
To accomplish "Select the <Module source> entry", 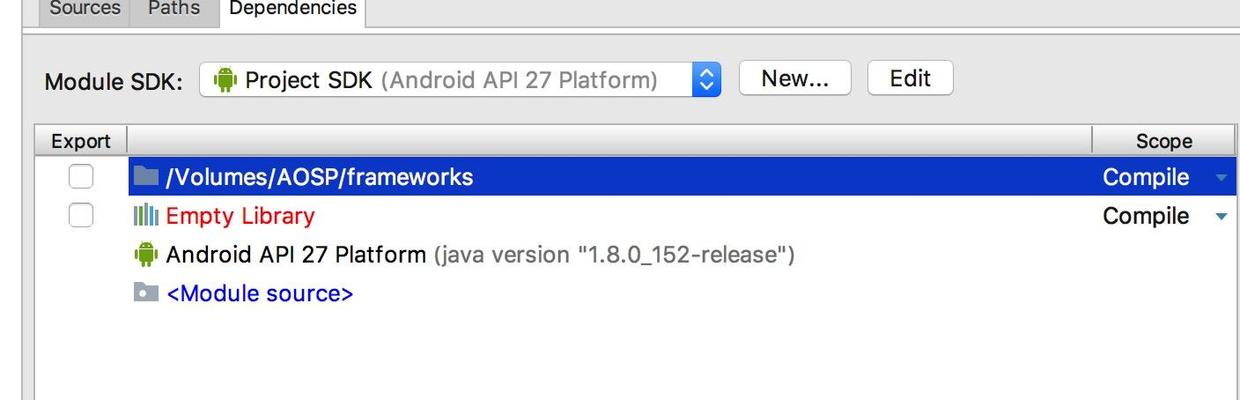I will click(x=259, y=294).
